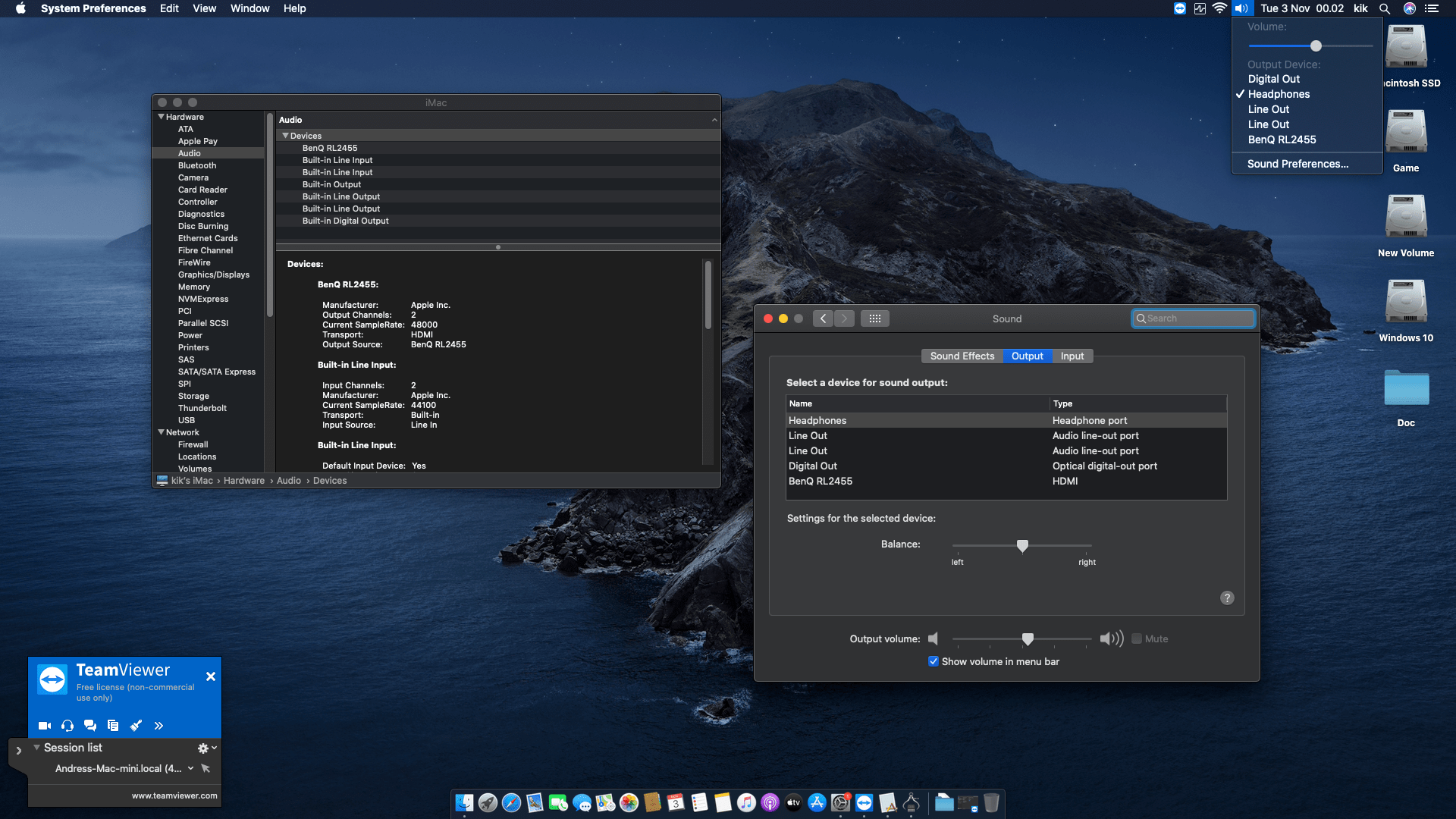
Task: Open the chat icon in TeamViewer panel
Action: (x=90, y=726)
